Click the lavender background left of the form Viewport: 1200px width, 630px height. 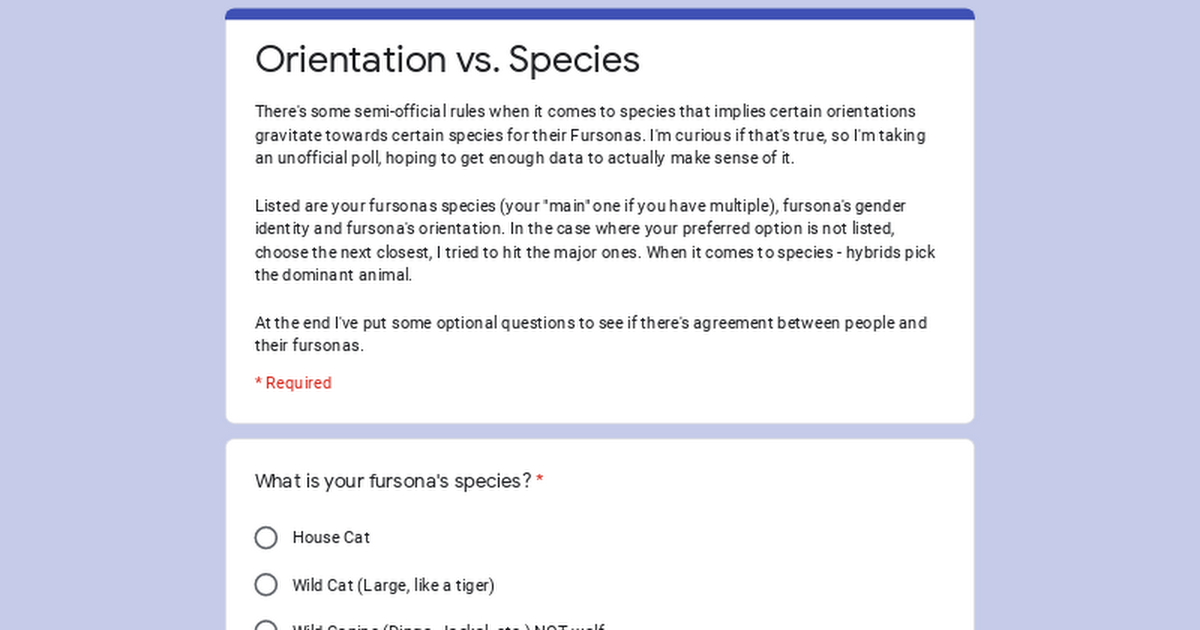coord(112,315)
